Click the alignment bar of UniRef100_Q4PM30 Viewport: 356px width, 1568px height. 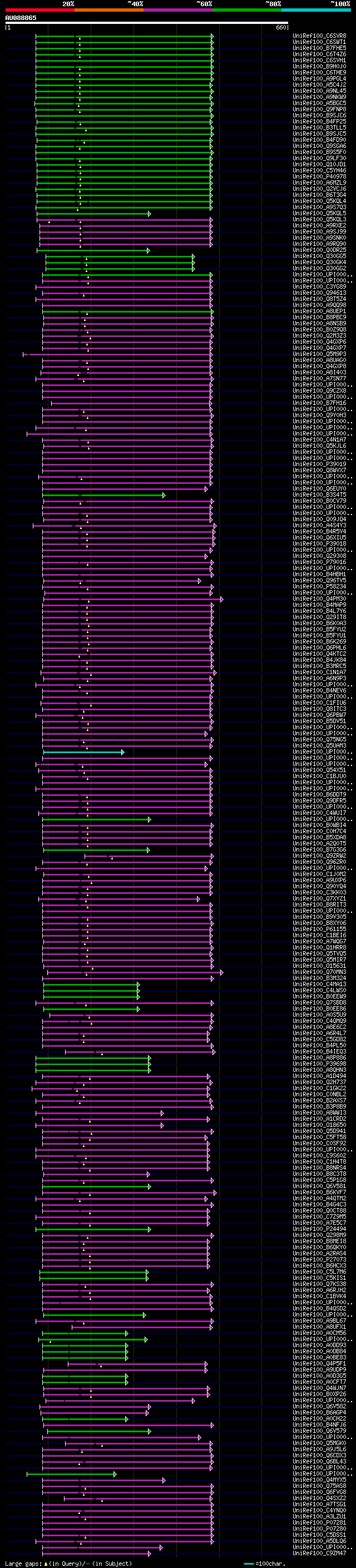[133, 599]
